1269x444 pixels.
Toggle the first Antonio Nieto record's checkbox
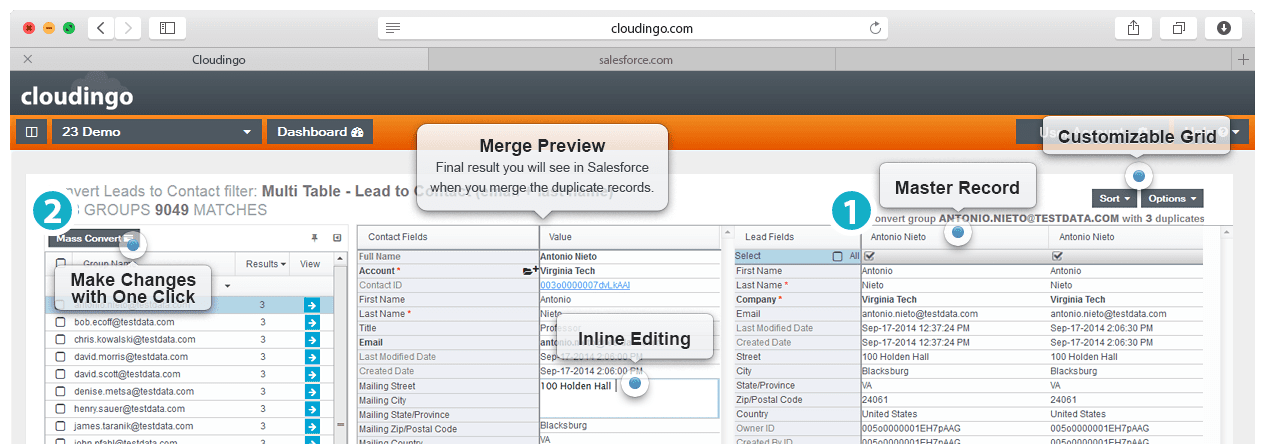(x=869, y=257)
